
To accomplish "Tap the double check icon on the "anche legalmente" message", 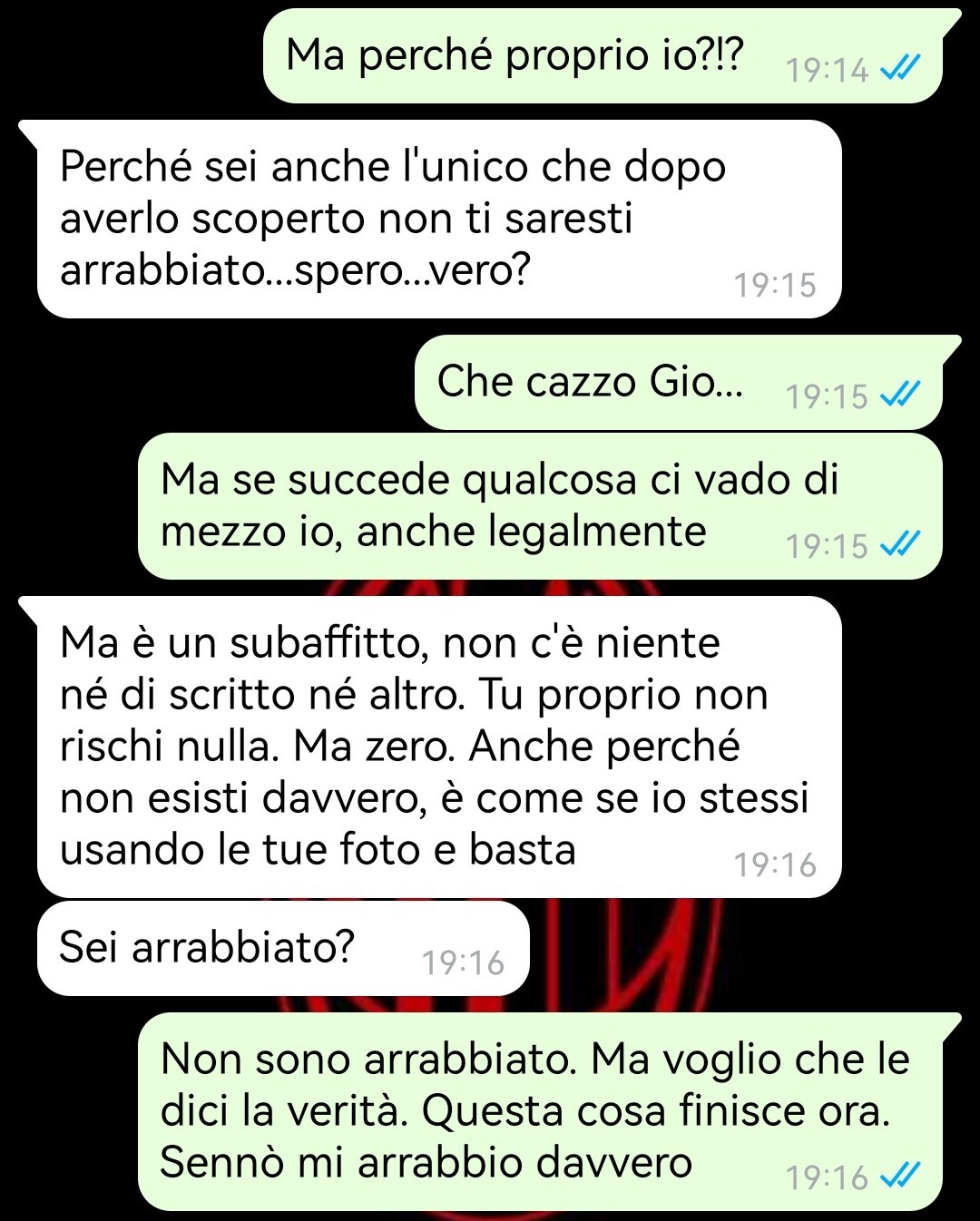I will (x=901, y=543).
